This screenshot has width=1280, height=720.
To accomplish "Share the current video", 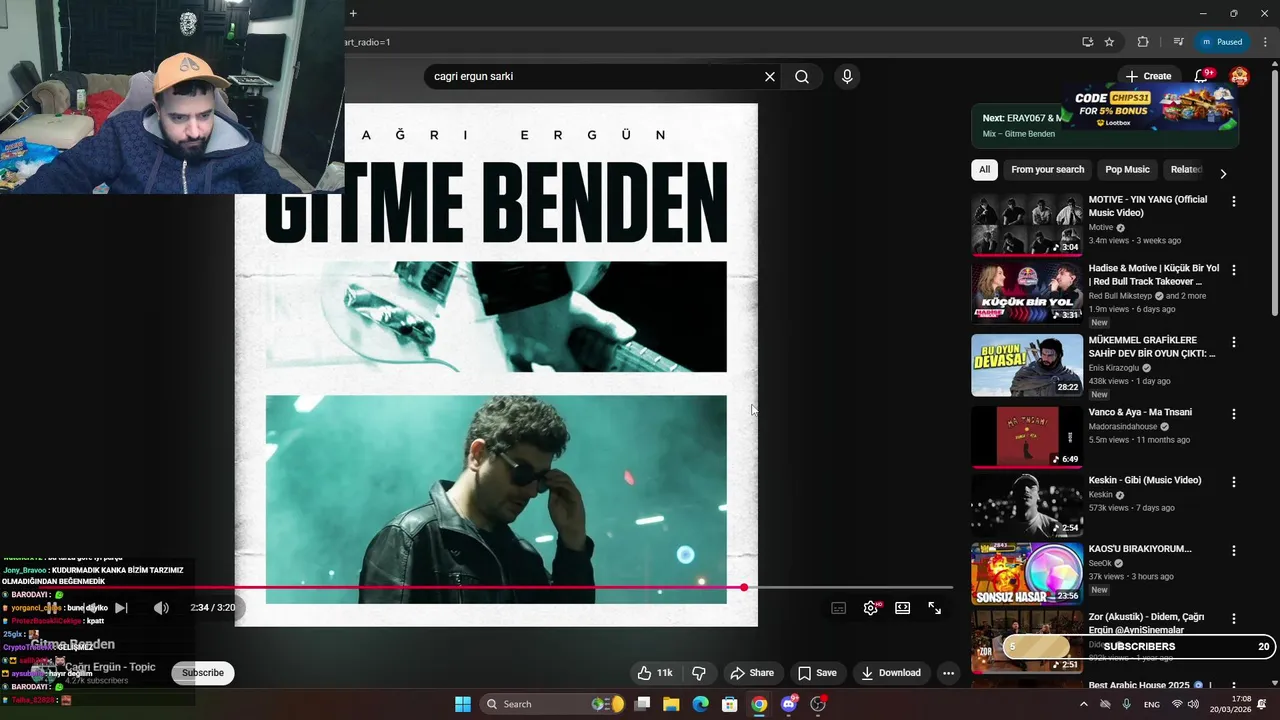I will [x=752, y=673].
